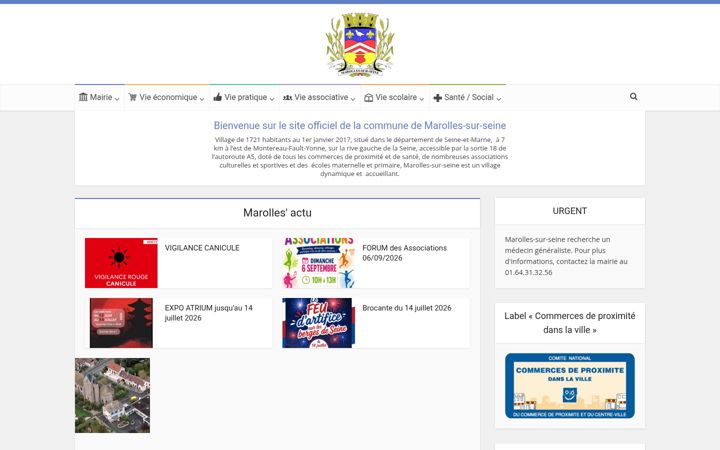Viewport: 720px width, 450px height.
Task: Open the VIGILANCE CANICULE article link
Action: click(x=202, y=248)
